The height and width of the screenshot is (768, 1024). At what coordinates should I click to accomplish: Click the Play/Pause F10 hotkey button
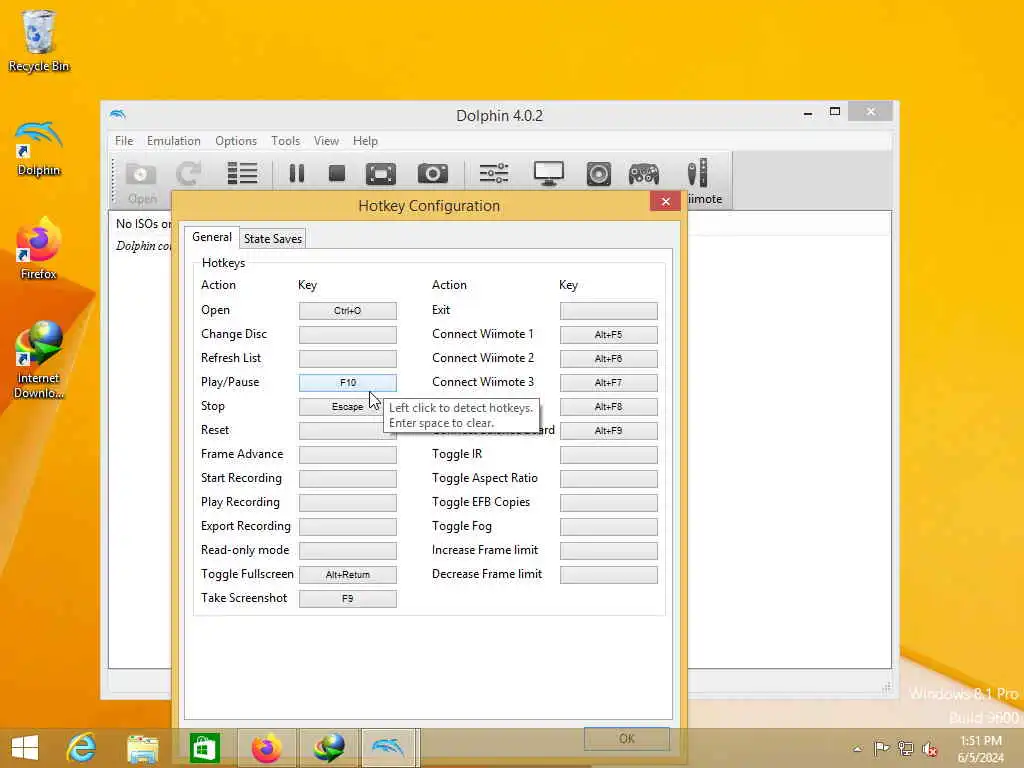[347, 383]
